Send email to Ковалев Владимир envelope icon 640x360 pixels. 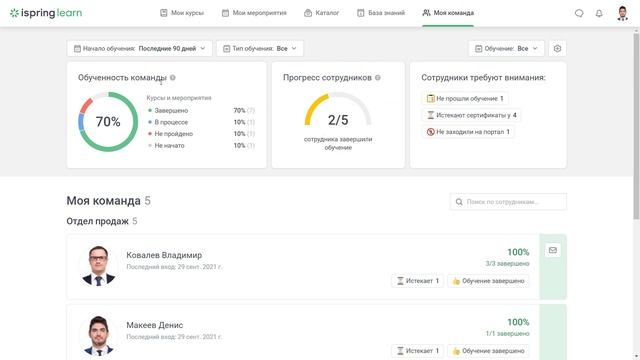tap(553, 250)
